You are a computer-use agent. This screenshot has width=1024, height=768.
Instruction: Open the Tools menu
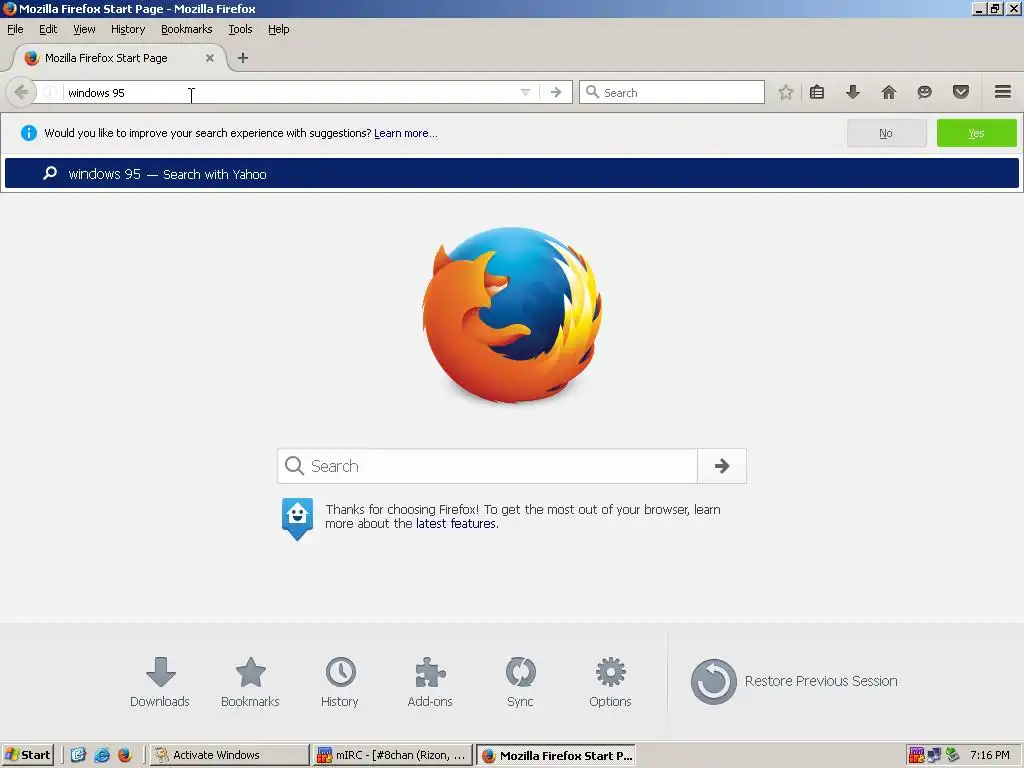tap(240, 29)
